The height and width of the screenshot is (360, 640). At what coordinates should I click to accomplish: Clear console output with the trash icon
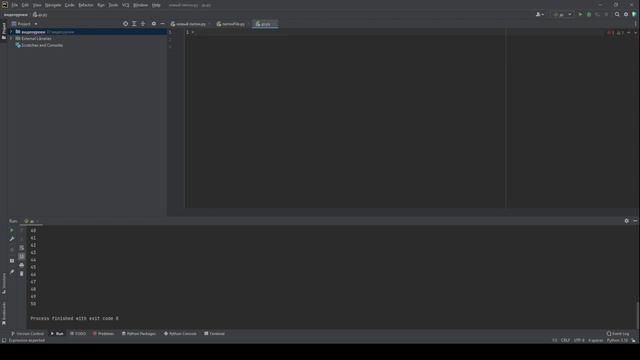[22, 273]
